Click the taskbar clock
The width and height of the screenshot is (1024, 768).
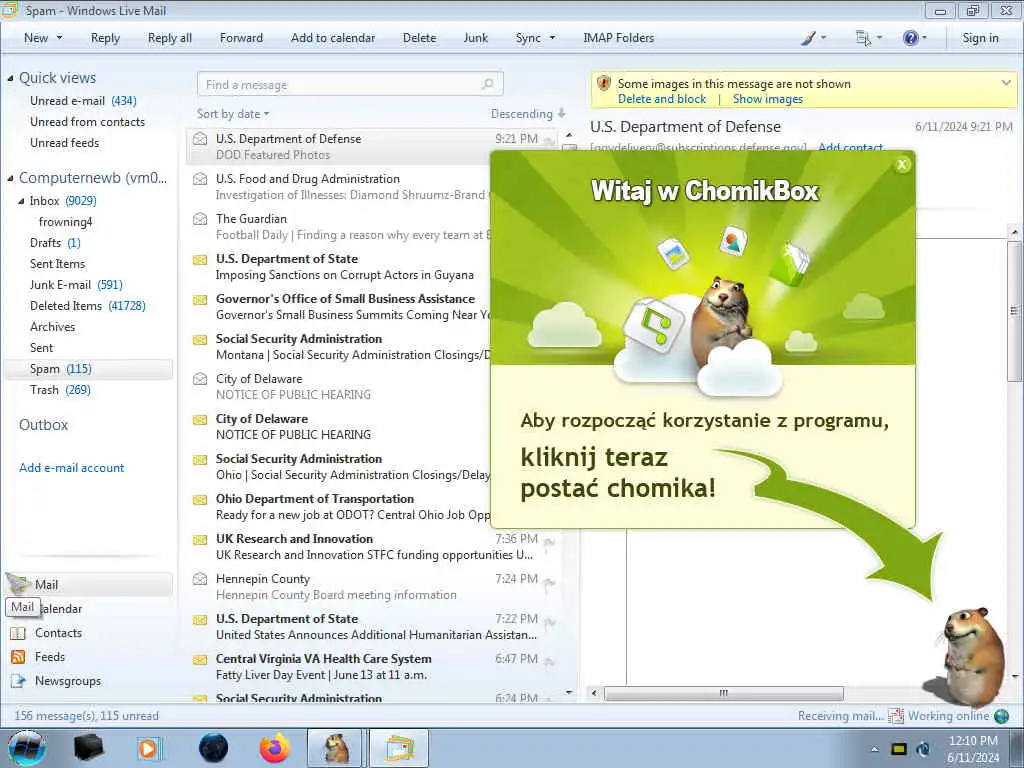coord(972,748)
